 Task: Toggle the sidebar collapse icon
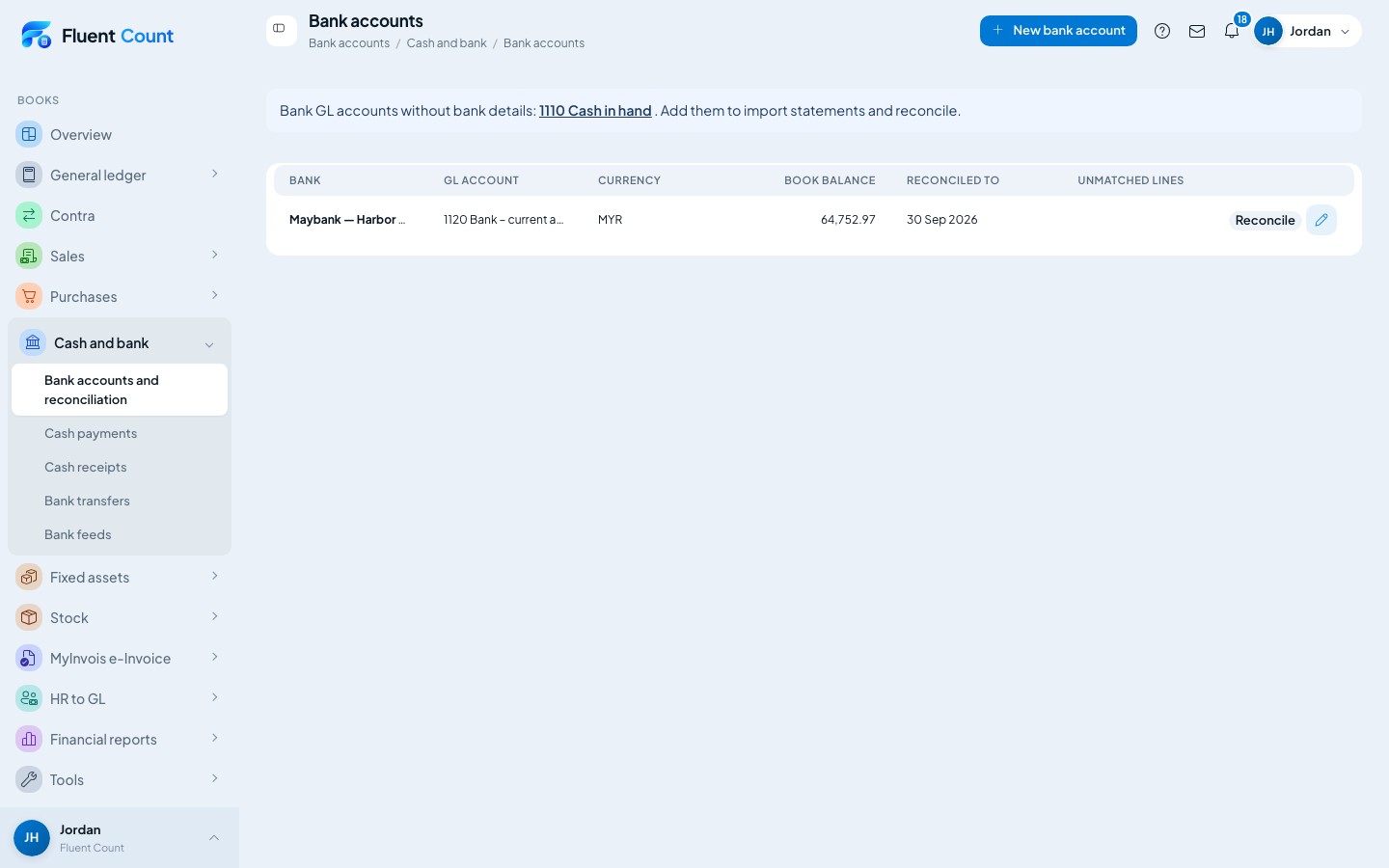click(x=281, y=29)
